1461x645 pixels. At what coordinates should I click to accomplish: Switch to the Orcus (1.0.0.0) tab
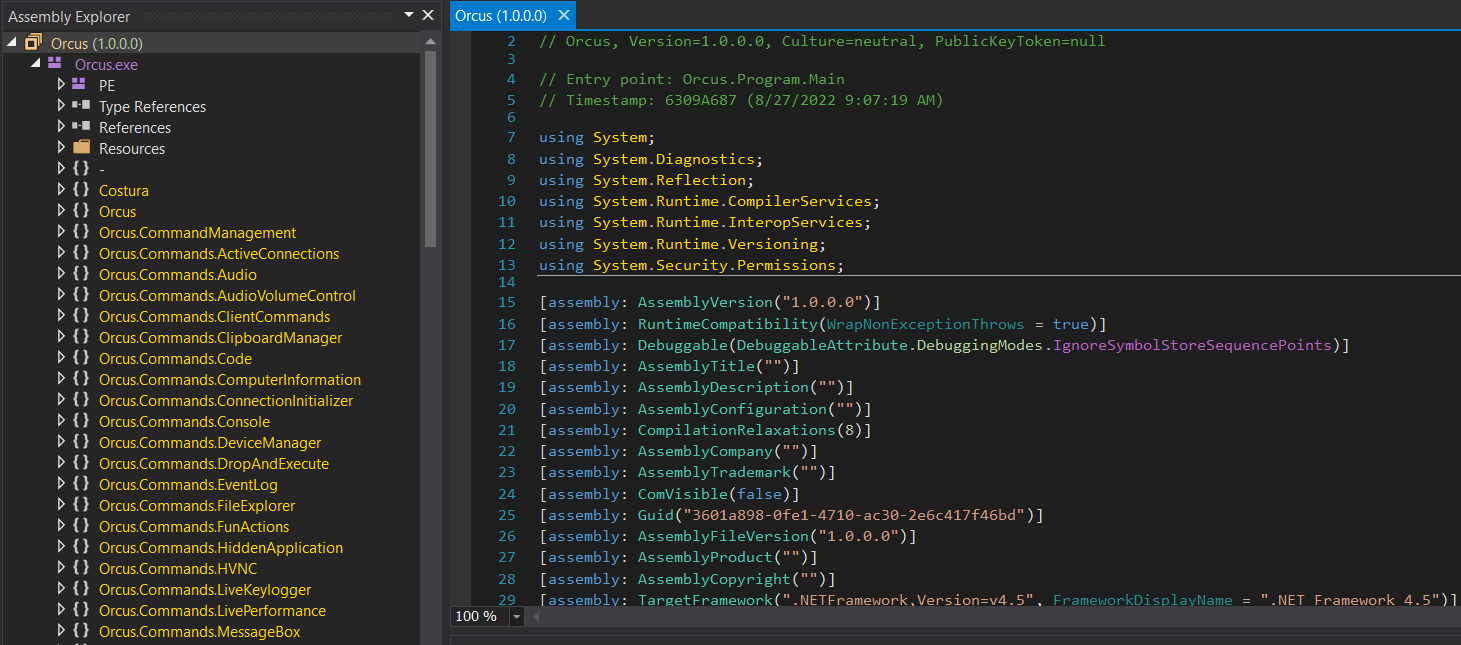[x=501, y=15]
